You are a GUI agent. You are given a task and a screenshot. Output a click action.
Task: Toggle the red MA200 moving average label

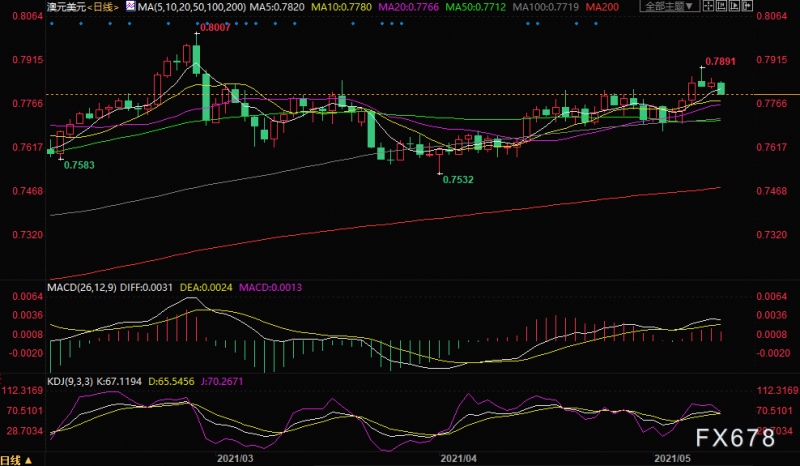point(603,6)
